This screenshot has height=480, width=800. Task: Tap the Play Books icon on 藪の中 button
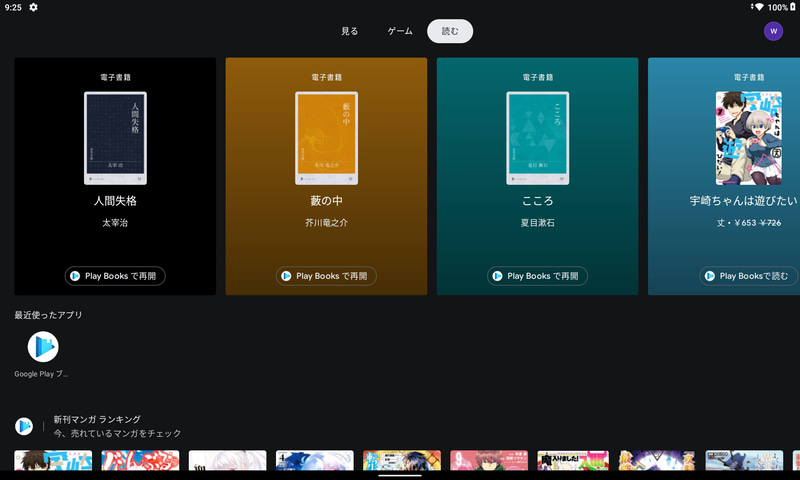click(286, 276)
